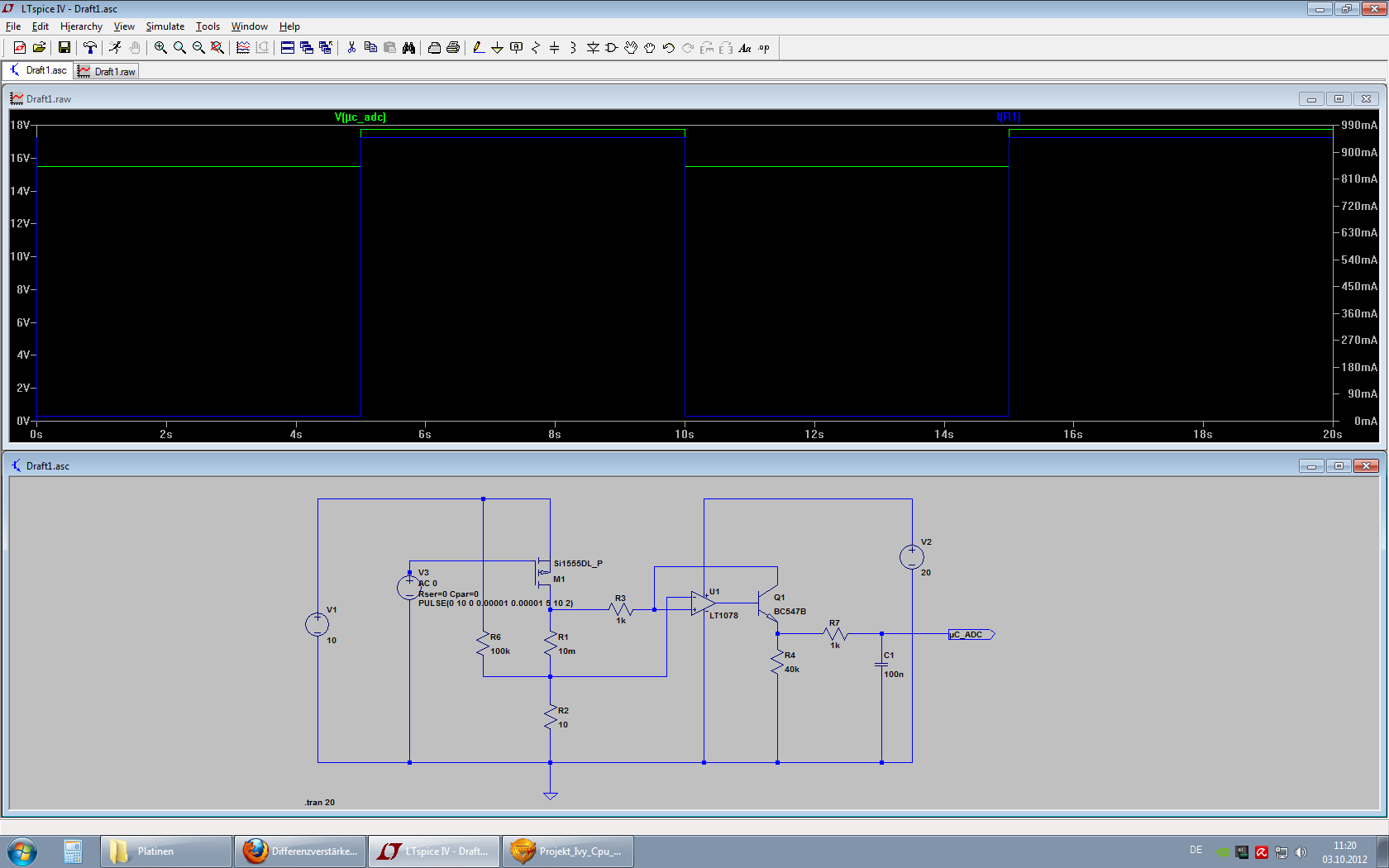Screen dimensions: 1389x868
Task: Select the Draw Wire pencil tool
Action: (479, 48)
